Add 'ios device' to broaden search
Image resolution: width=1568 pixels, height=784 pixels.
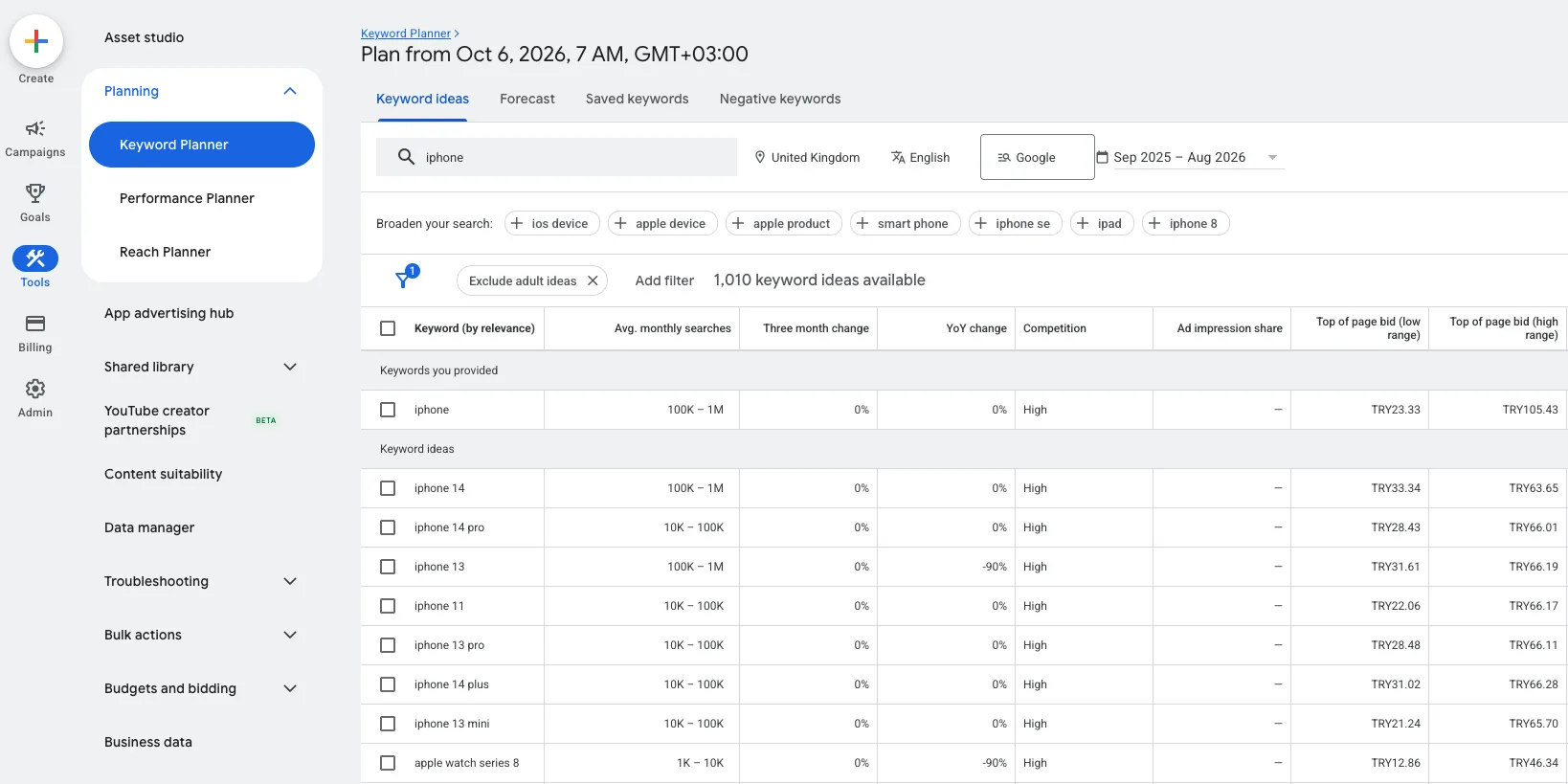tap(551, 223)
